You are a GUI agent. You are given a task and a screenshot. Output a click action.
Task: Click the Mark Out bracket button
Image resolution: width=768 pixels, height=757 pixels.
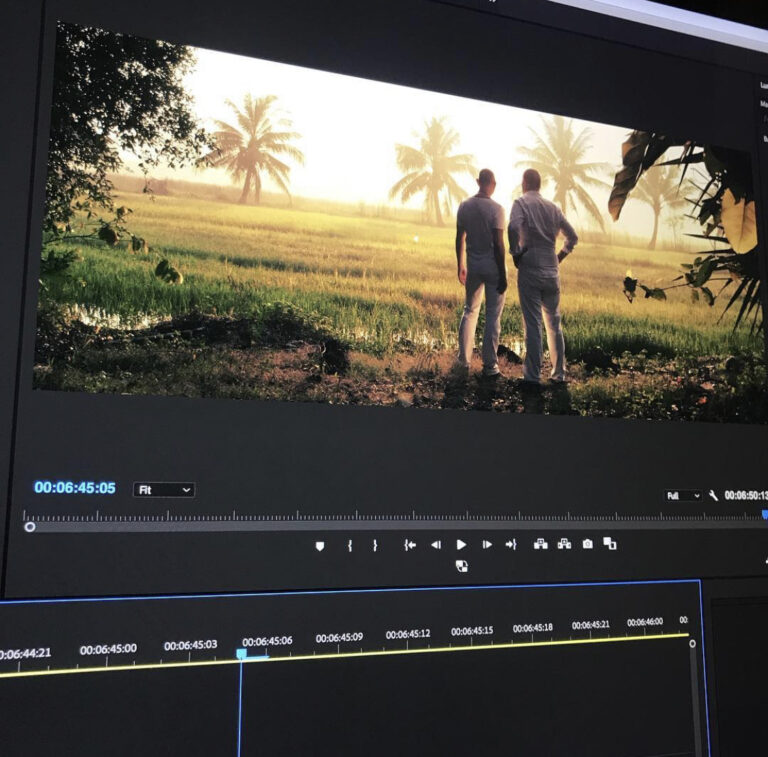pyautogui.click(x=375, y=545)
